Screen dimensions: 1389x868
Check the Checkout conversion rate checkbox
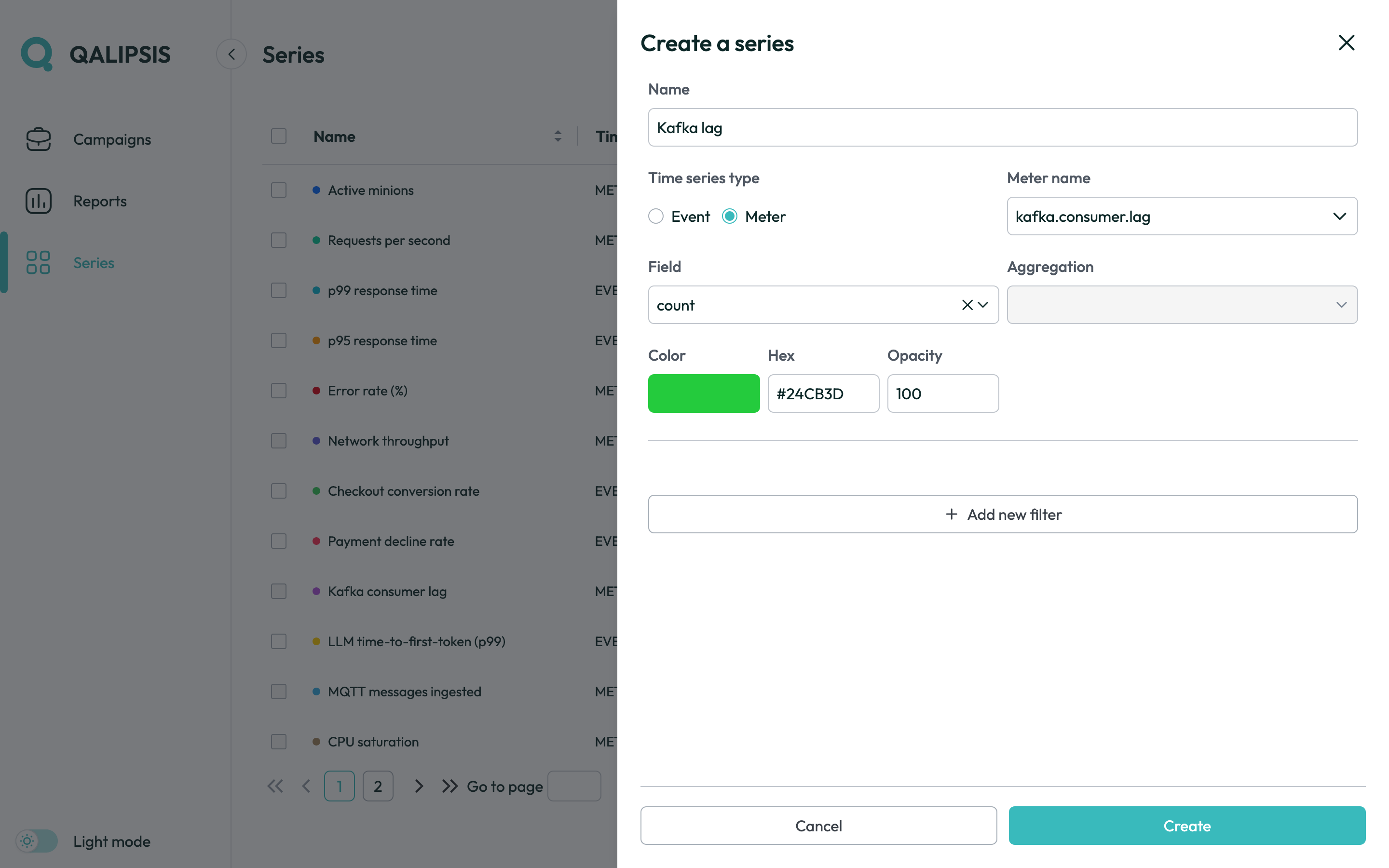(x=278, y=491)
